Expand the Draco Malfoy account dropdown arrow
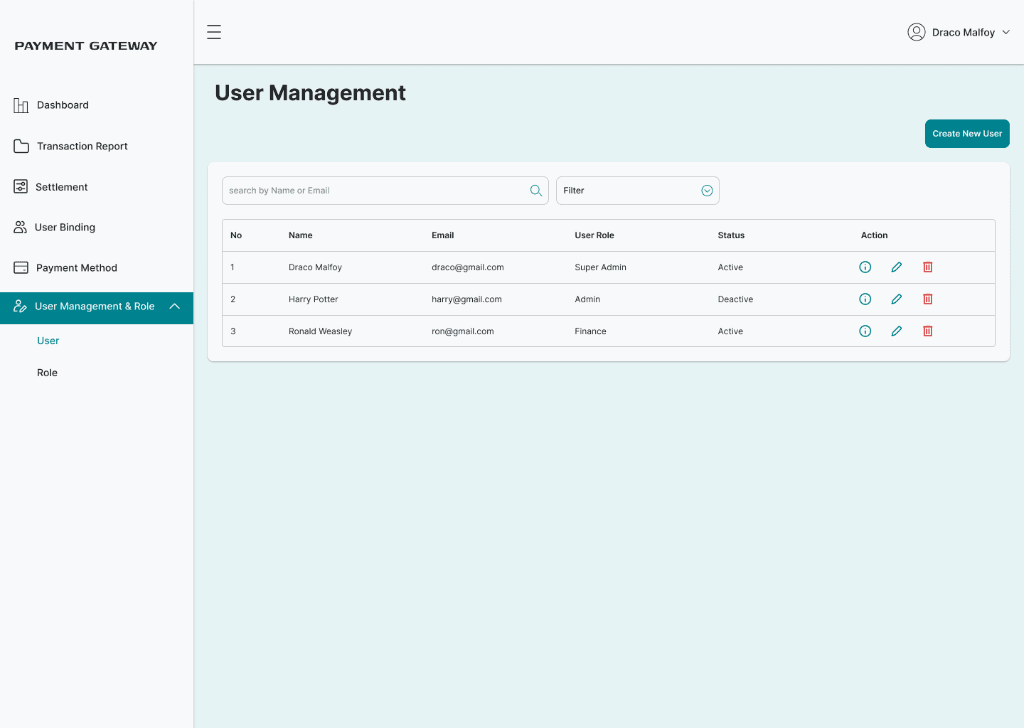This screenshot has width=1024, height=728. tap(1006, 32)
